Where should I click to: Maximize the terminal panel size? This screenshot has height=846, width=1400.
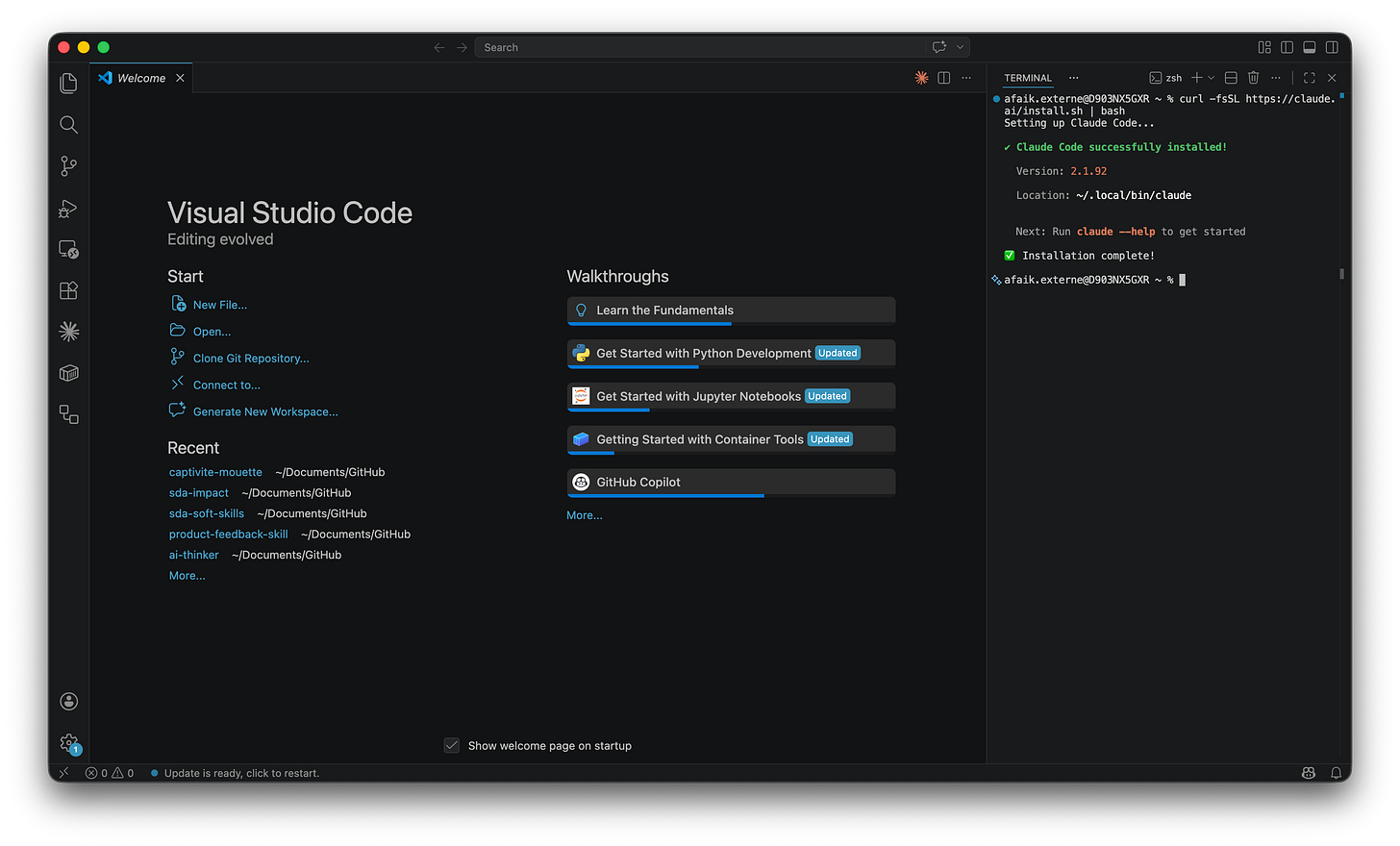[x=1308, y=77]
